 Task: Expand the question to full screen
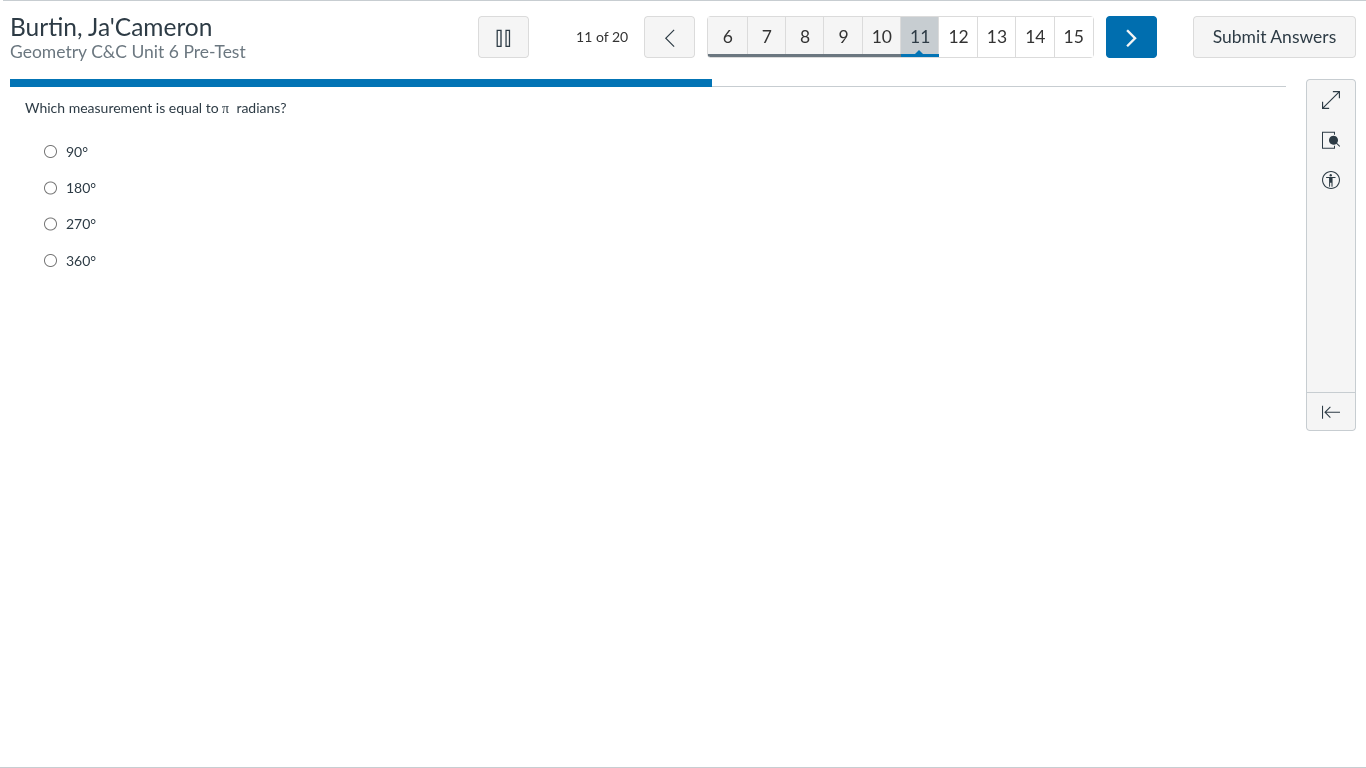point(1330,100)
